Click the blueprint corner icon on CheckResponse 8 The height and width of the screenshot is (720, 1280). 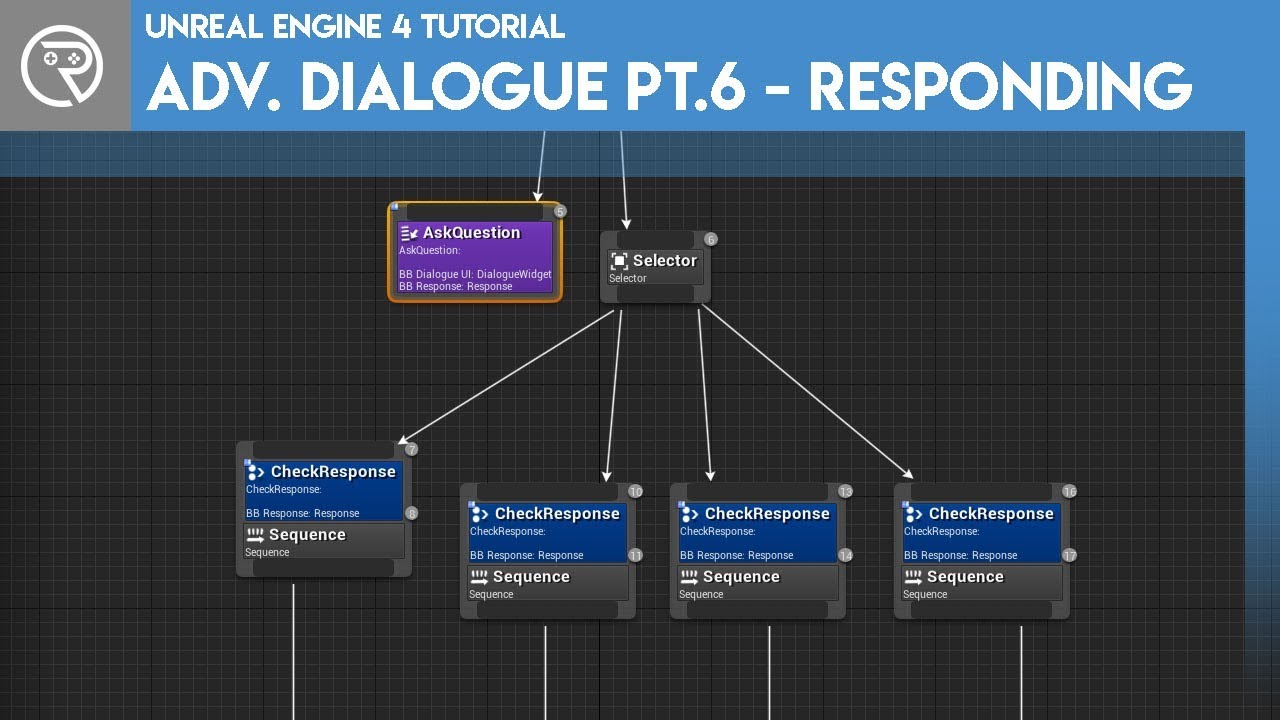pos(247,463)
